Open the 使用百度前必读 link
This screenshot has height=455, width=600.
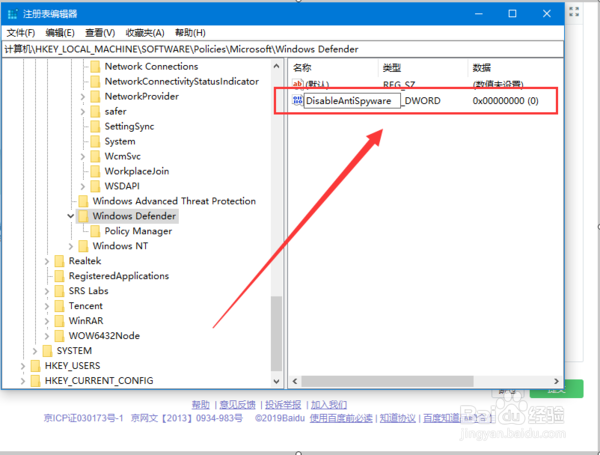[x=341, y=418]
